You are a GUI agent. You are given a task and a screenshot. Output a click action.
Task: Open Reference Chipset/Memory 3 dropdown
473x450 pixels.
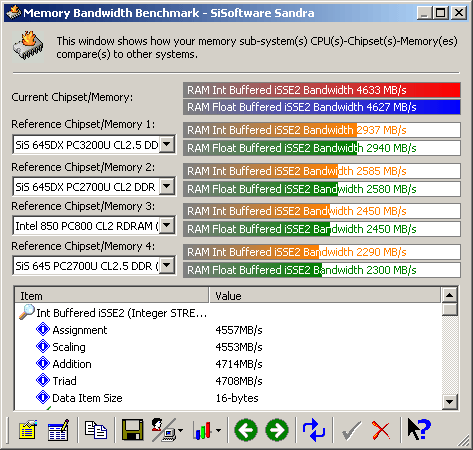tap(167, 225)
